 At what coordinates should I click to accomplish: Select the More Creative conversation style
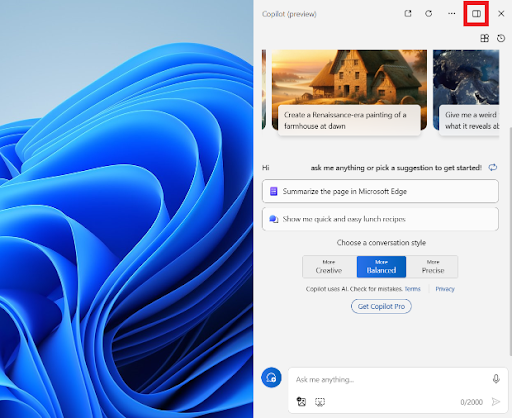329,267
